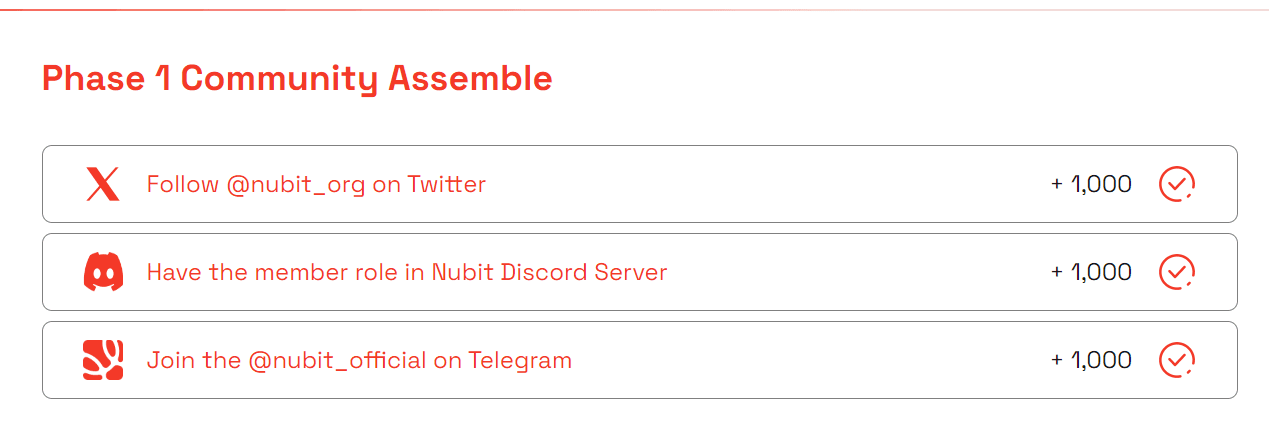
Task: Click the Discord logo icon
Action: pos(103,272)
